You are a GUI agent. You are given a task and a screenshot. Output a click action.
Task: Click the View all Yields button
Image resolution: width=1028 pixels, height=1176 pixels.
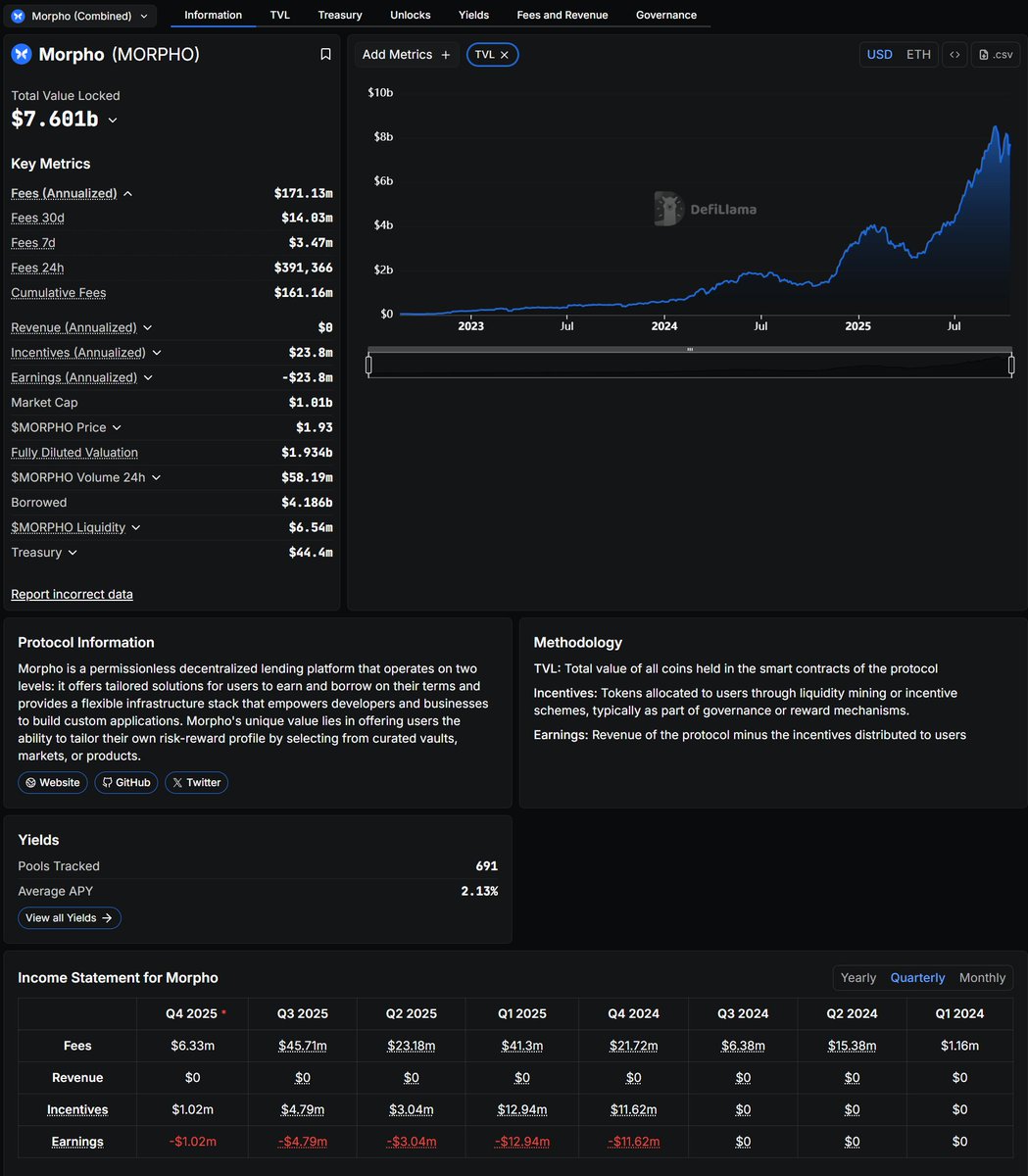(70, 917)
